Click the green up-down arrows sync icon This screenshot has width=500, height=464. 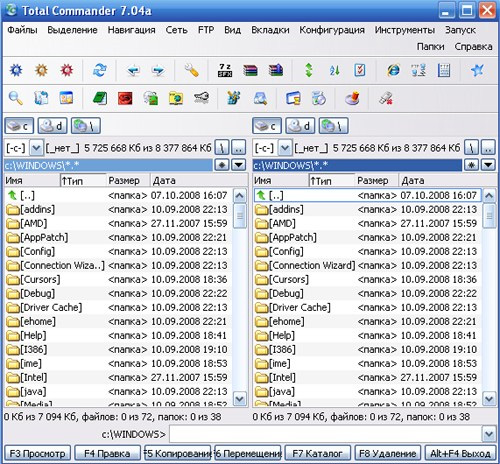(309, 70)
